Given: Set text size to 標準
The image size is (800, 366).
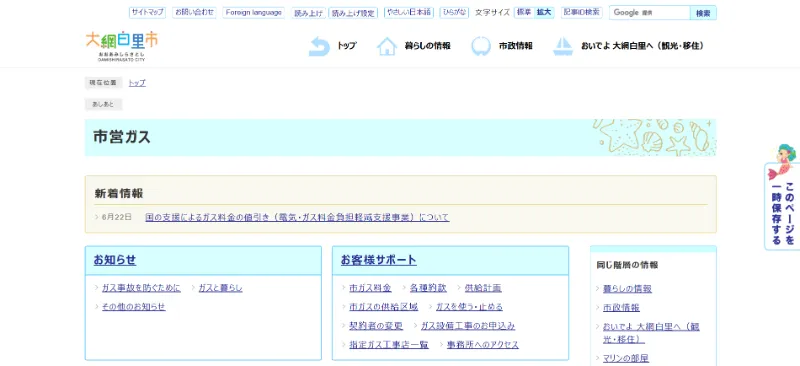Looking at the screenshot, I should [524, 12].
